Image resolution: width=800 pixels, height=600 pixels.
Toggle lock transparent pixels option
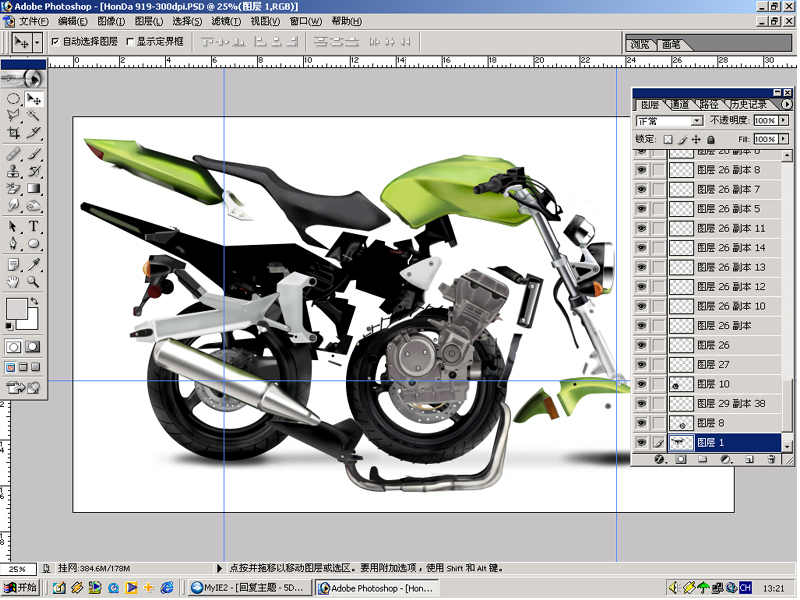[668, 139]
